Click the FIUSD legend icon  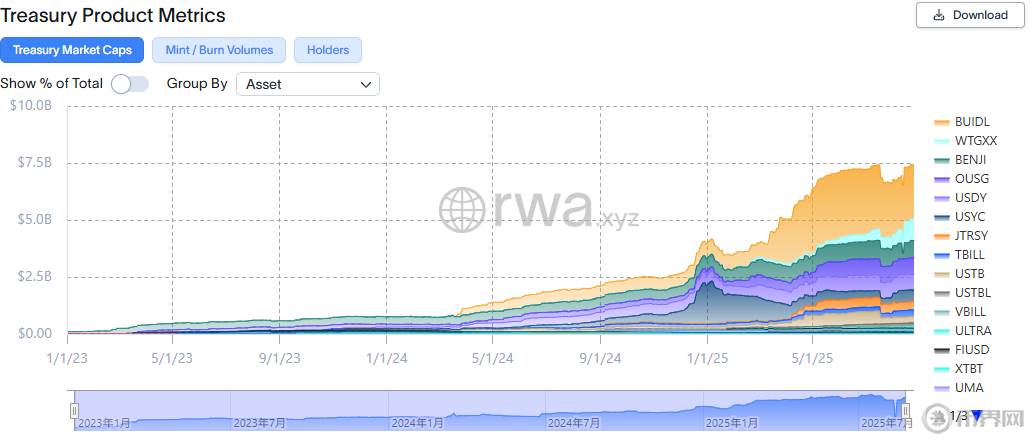[942, 350]
